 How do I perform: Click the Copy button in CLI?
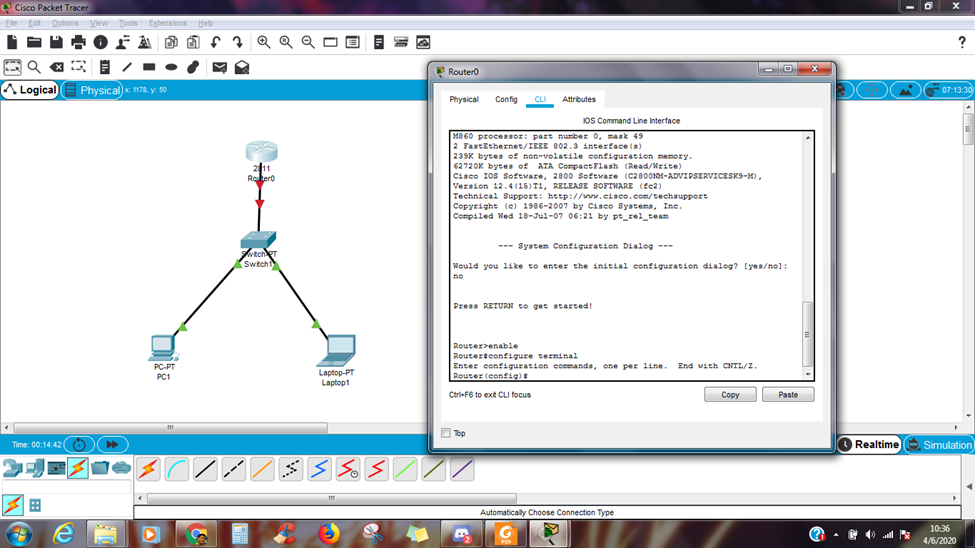(x=730, y=394)
